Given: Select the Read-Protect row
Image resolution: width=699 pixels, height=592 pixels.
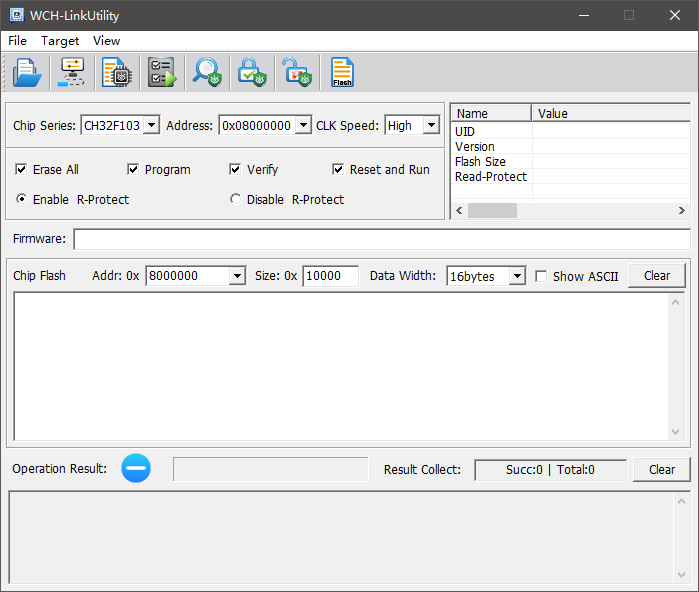Looking at the screenshot, I should click(572, 177).
